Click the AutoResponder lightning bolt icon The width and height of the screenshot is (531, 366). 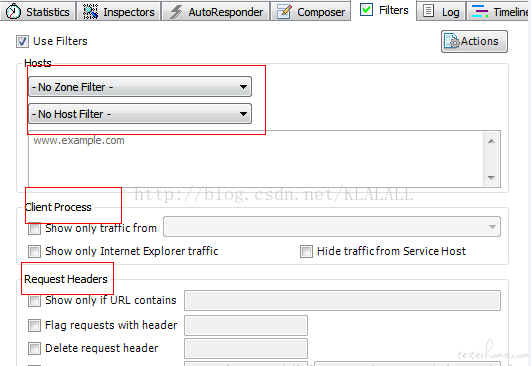point(176,12)
